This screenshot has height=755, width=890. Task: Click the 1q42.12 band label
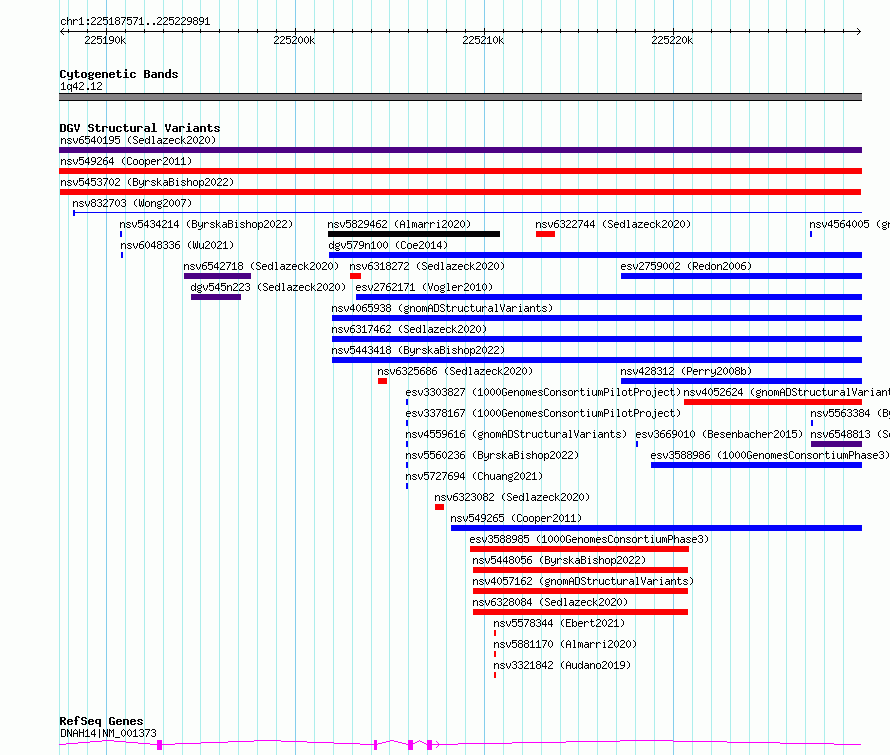click(81, 86)
